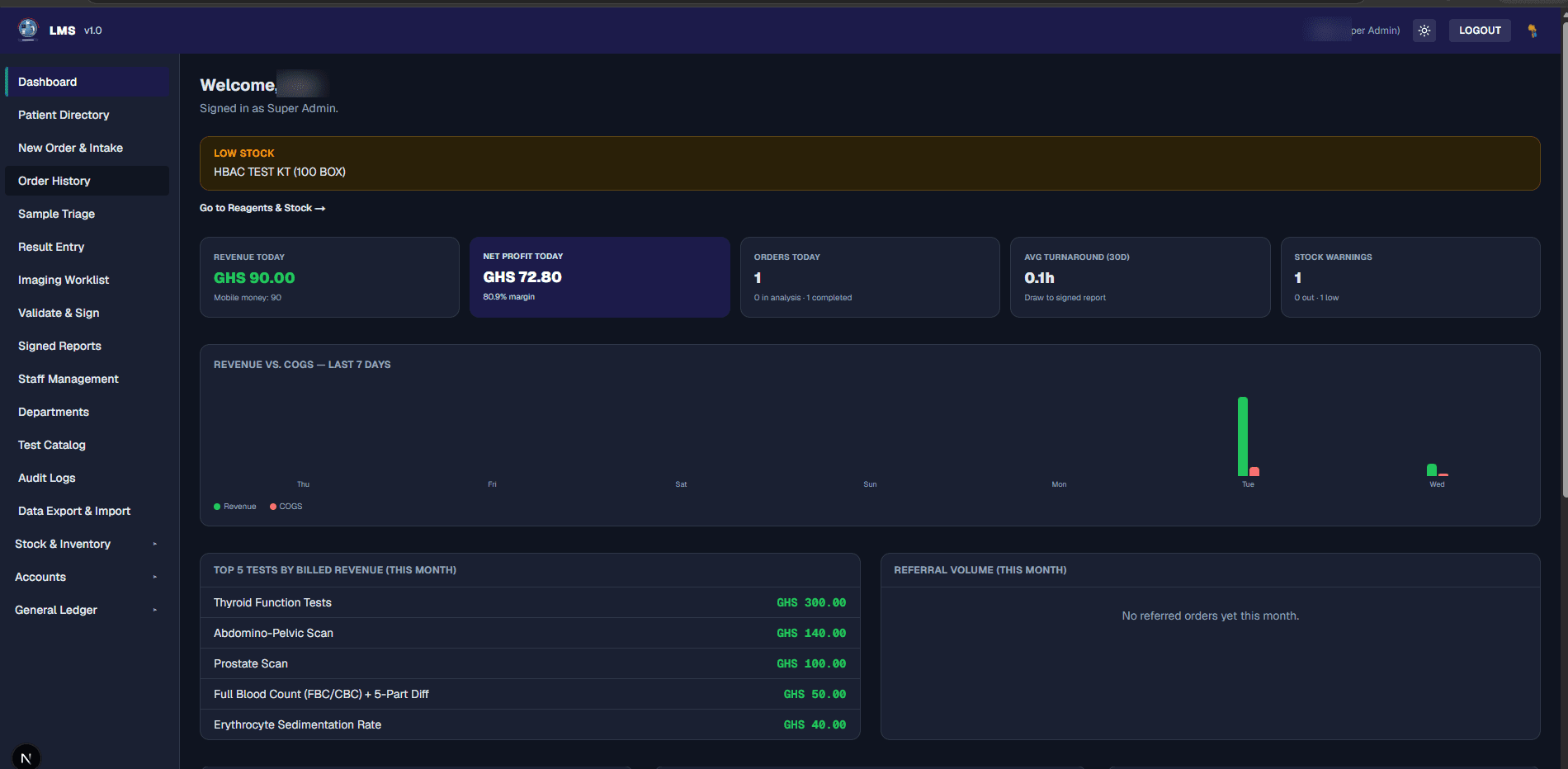1568x769 pixels.
Task: Click the arrow beside Stock & Inventory
Action: [x=154, y=544]
